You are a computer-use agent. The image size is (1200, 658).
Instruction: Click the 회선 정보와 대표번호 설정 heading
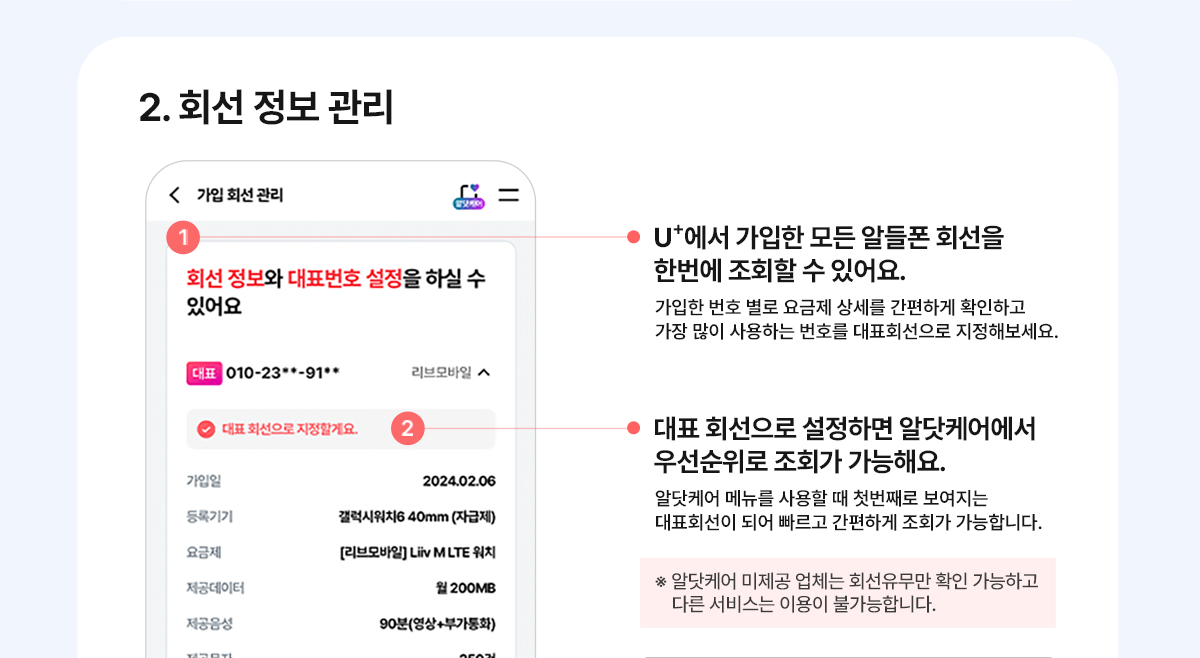coord(336,291)
